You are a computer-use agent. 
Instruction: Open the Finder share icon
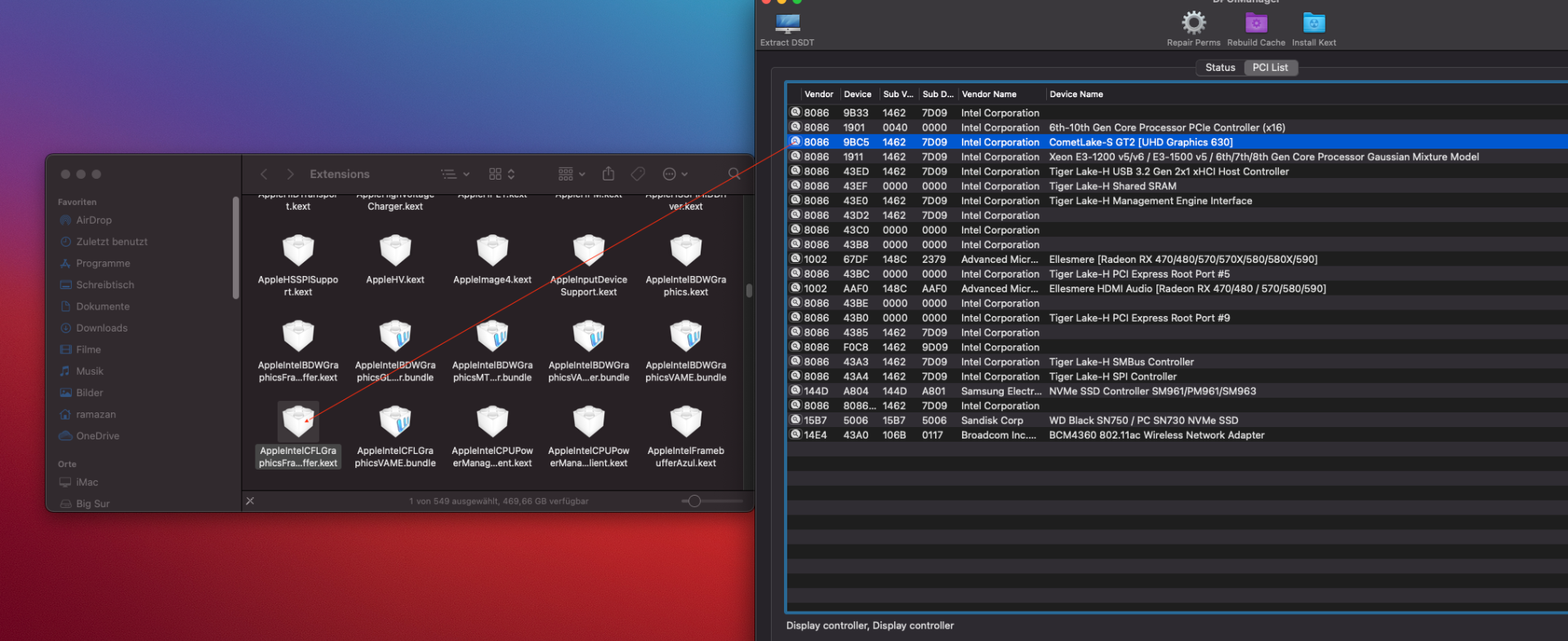tap(608, 174)
